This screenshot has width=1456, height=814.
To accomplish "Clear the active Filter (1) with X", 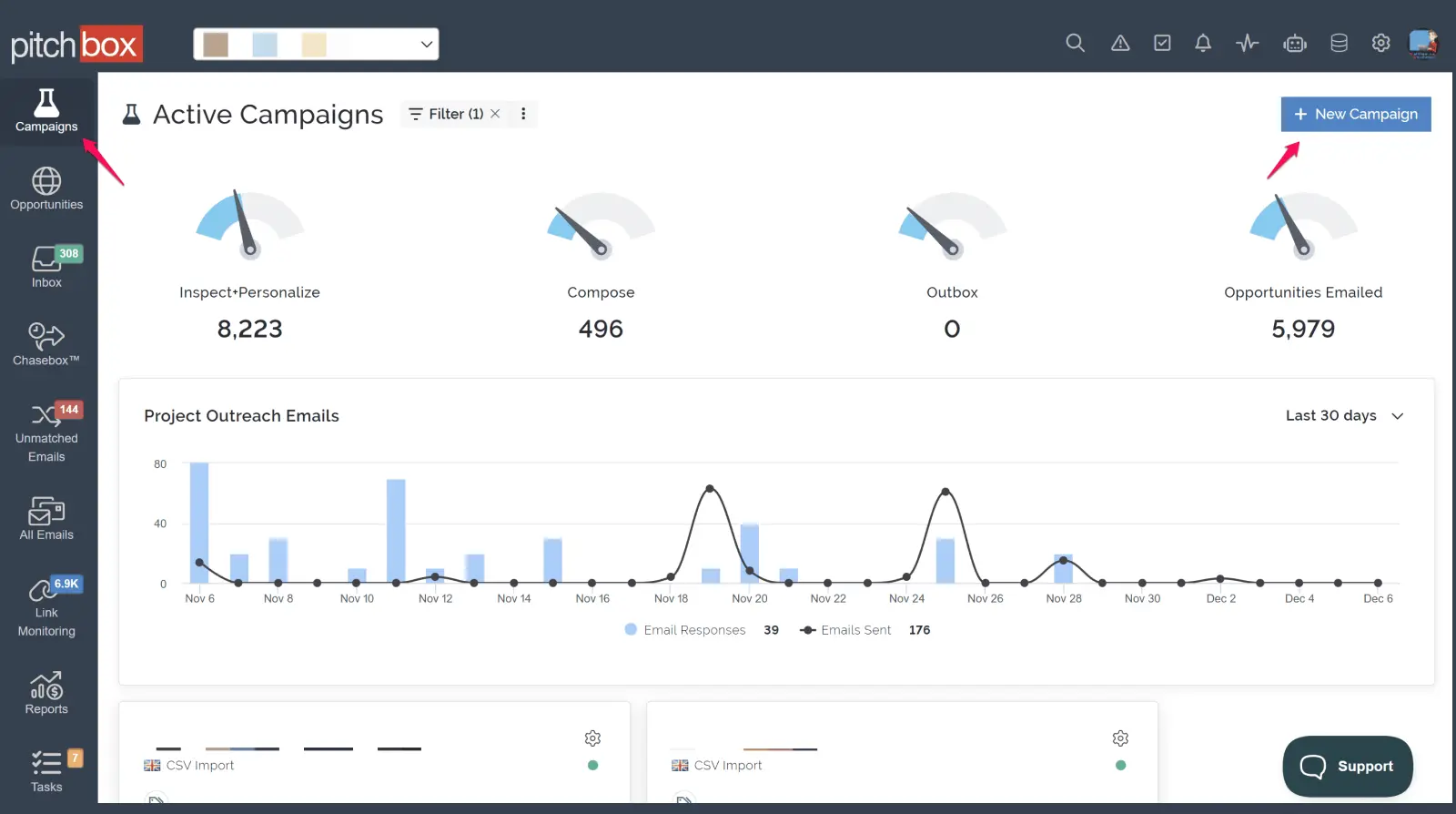I will pyautogui.click(x=495, y=114).
